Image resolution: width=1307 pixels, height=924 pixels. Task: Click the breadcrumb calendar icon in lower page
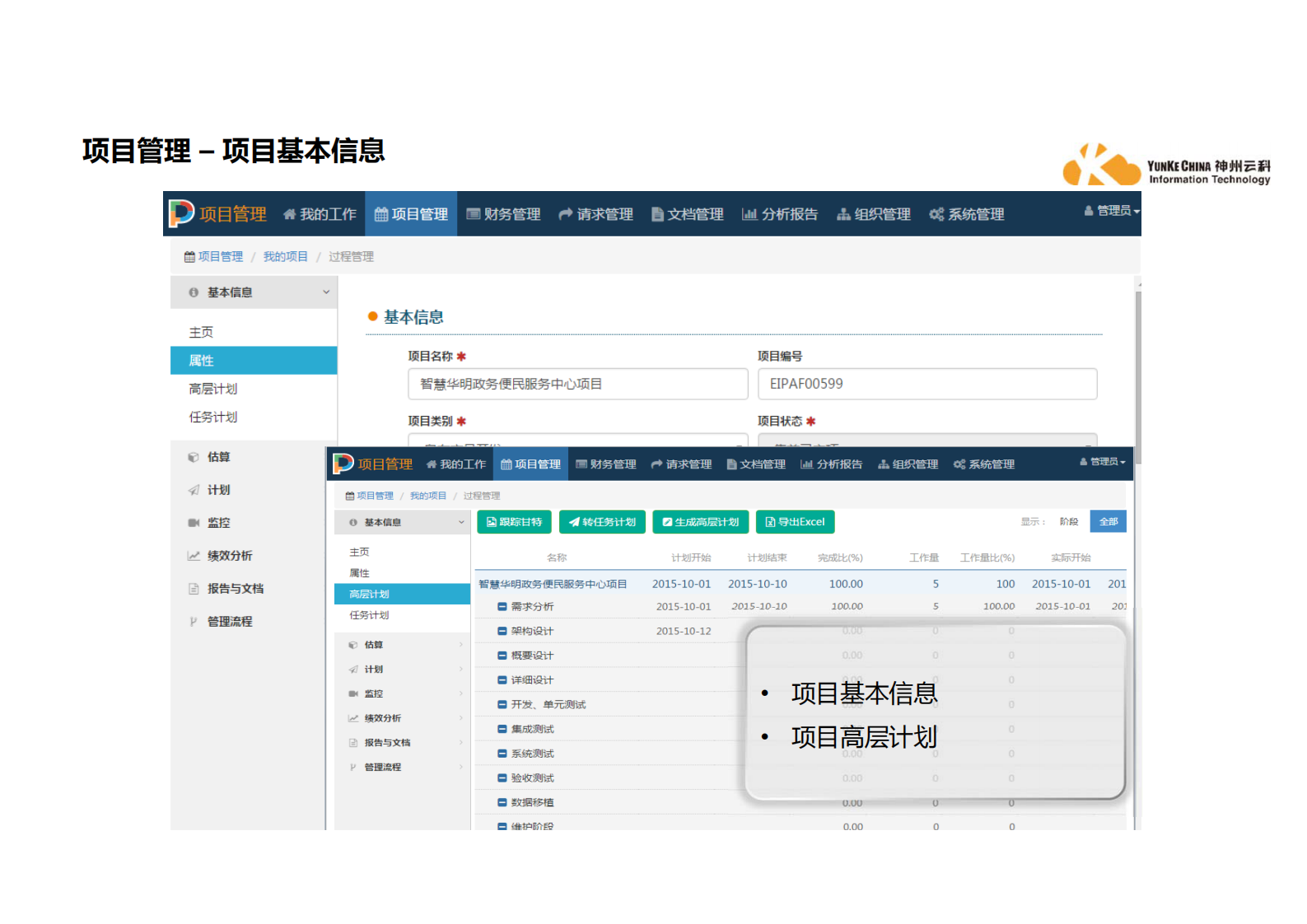(350, 496)
